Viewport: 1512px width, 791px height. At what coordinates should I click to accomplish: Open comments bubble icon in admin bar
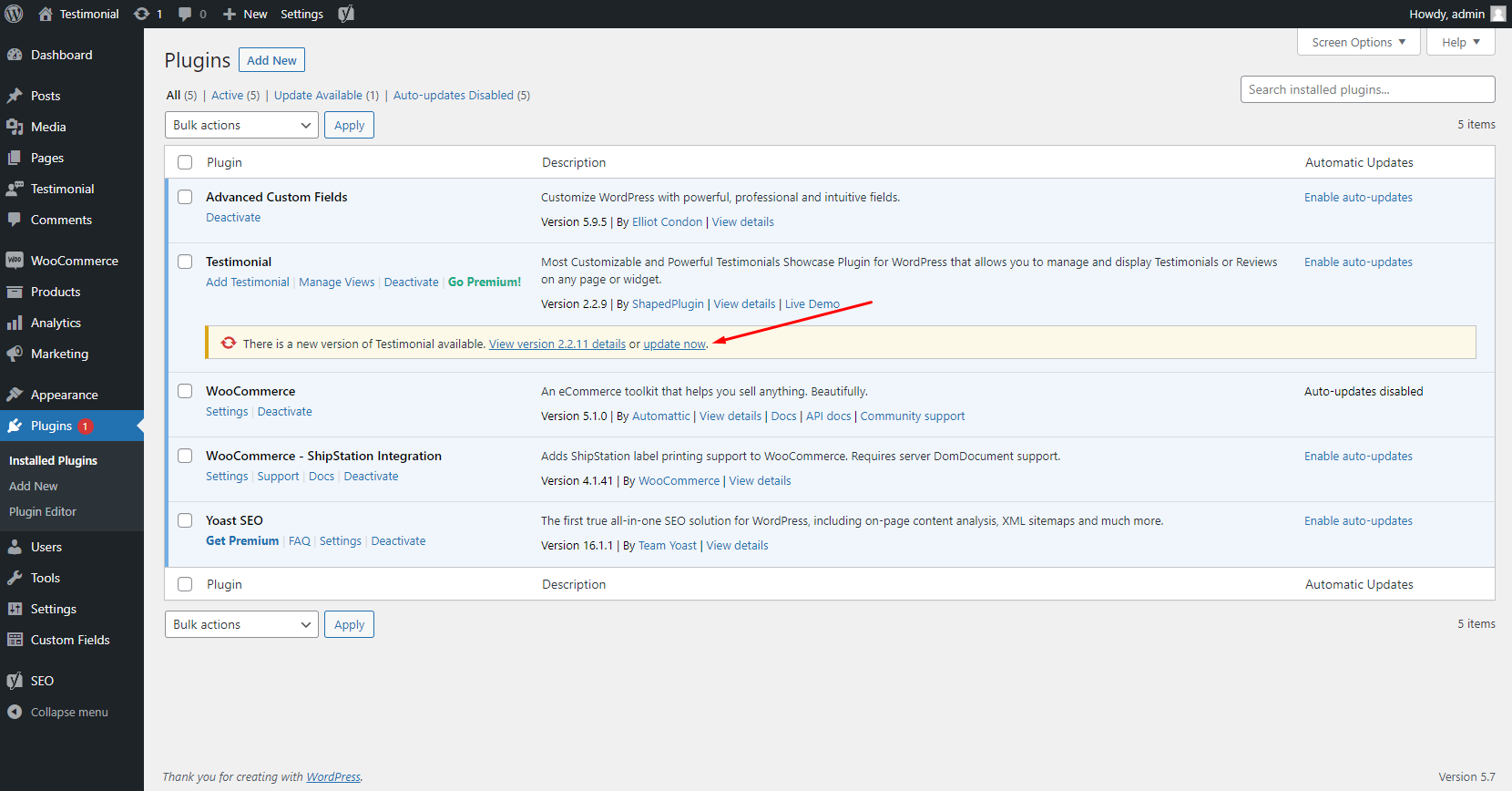coord(186,14)
